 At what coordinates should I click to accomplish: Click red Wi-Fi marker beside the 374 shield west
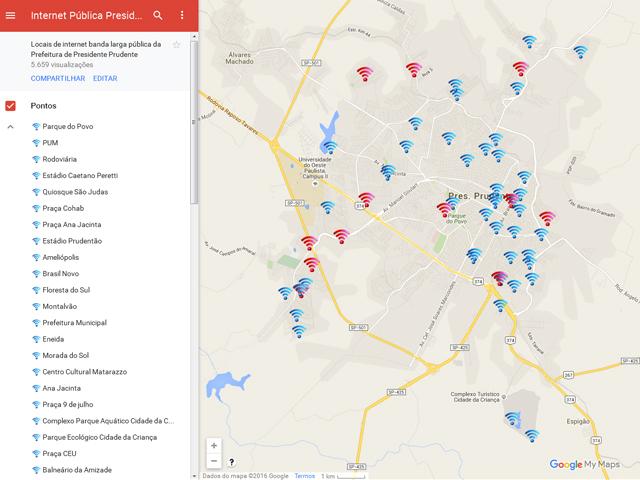click(x=366, y=199)
